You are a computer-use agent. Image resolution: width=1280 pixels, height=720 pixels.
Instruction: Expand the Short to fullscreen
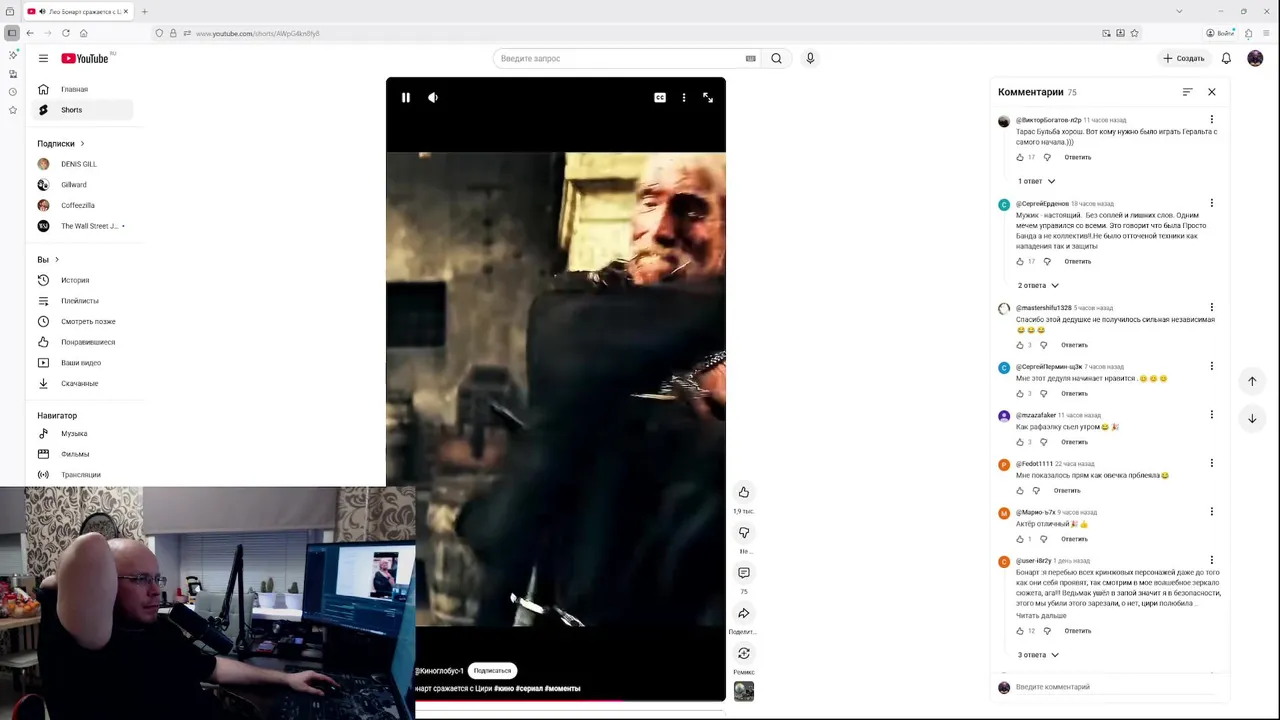click(708, 98)
